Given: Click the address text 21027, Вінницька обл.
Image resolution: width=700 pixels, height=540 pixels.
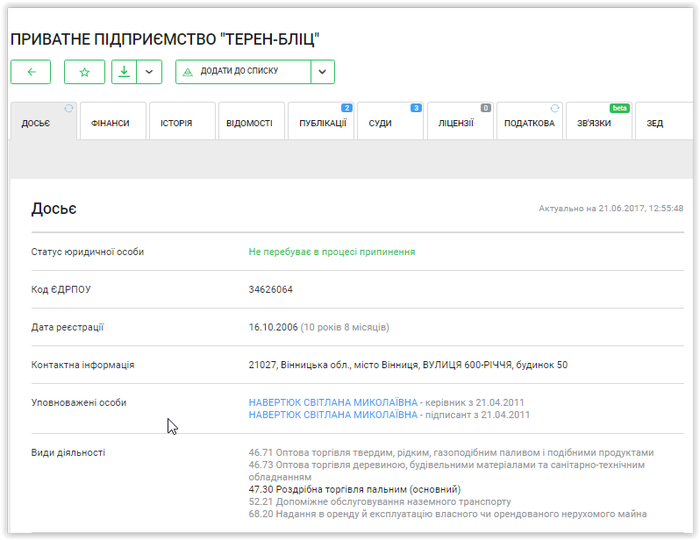Looking at the screenshot, I should click(x=408, y=365).
